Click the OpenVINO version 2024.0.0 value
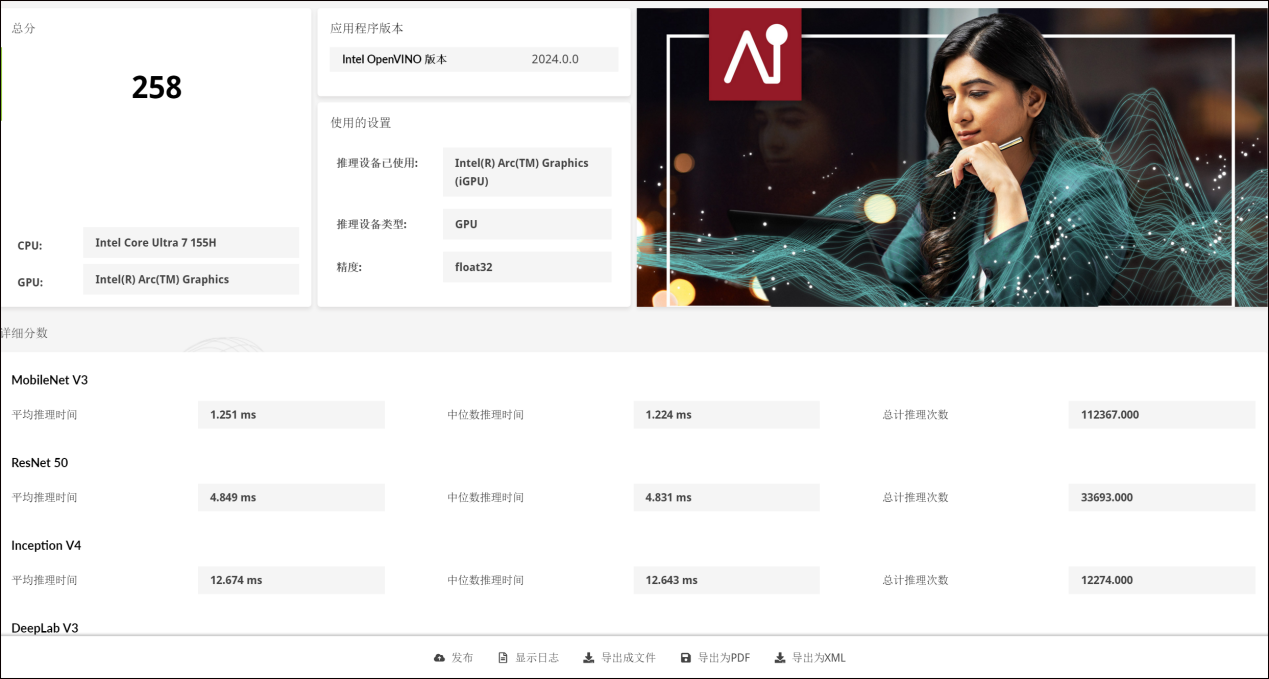Viewport: 1269px width, 679px height. point(555,60)
